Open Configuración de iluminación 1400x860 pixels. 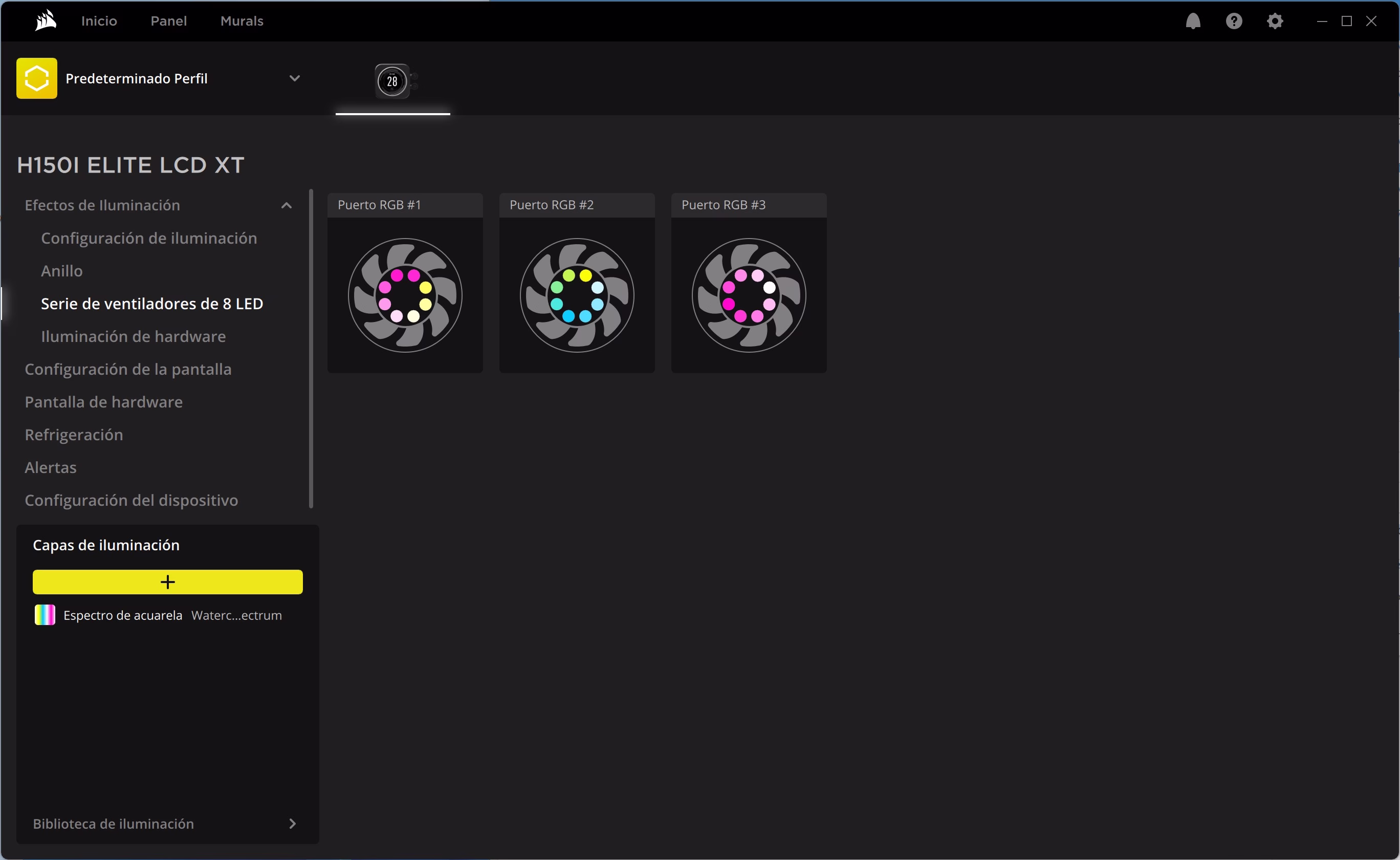[x=149, y=239]
